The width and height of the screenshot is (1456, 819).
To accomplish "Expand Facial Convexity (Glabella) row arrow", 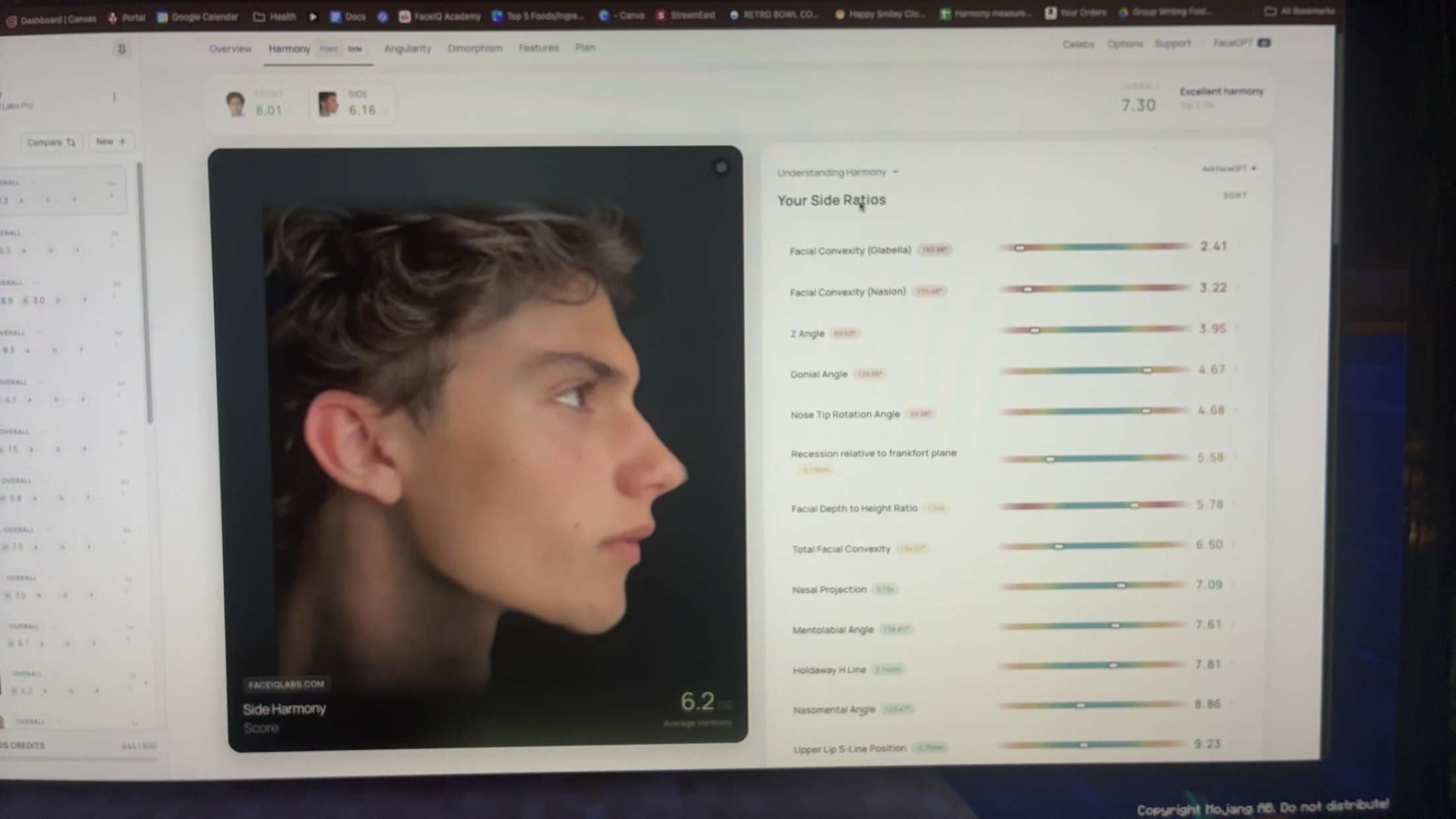I will tap(1240, 246).
